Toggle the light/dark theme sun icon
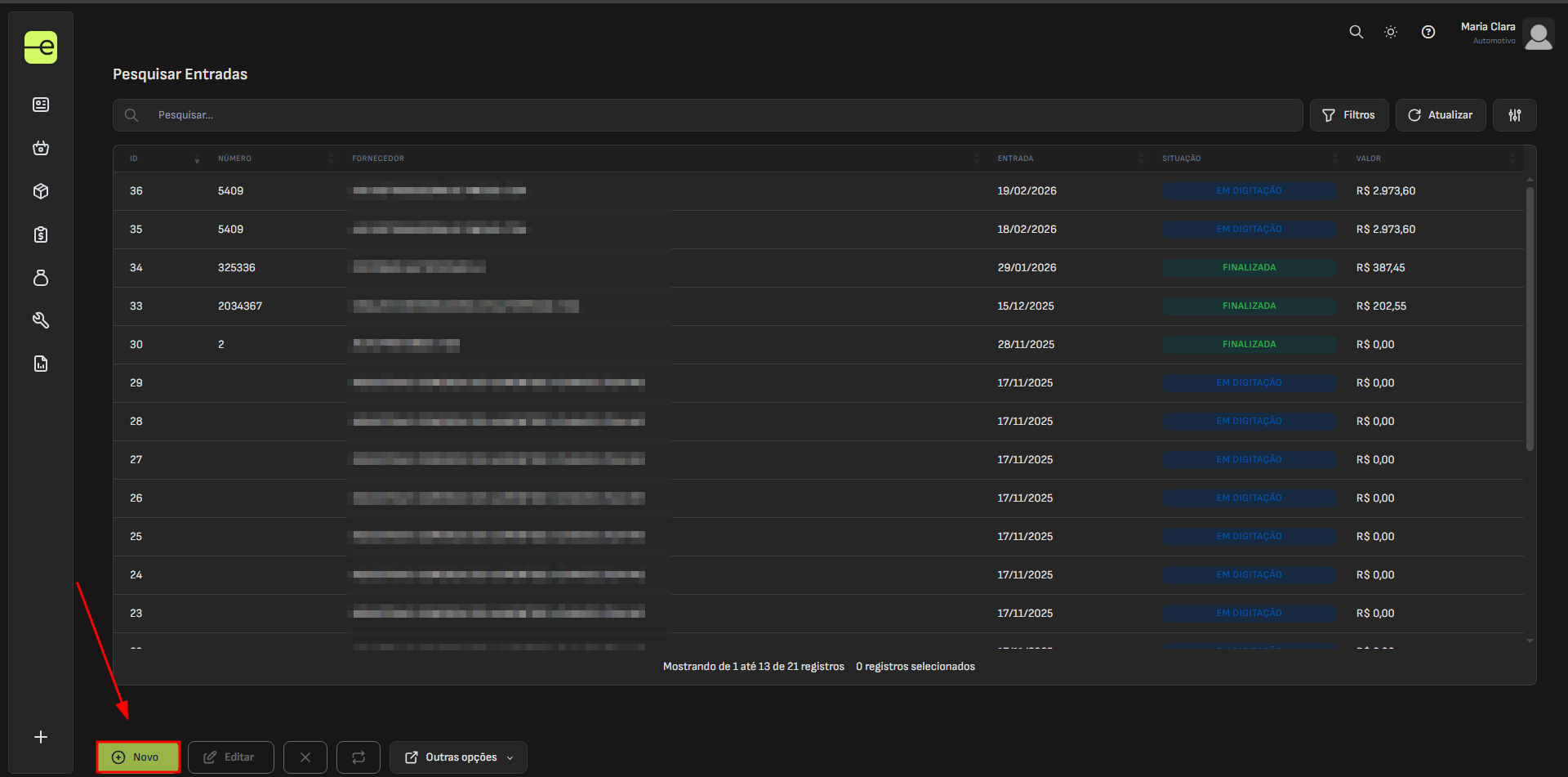 1391,32
